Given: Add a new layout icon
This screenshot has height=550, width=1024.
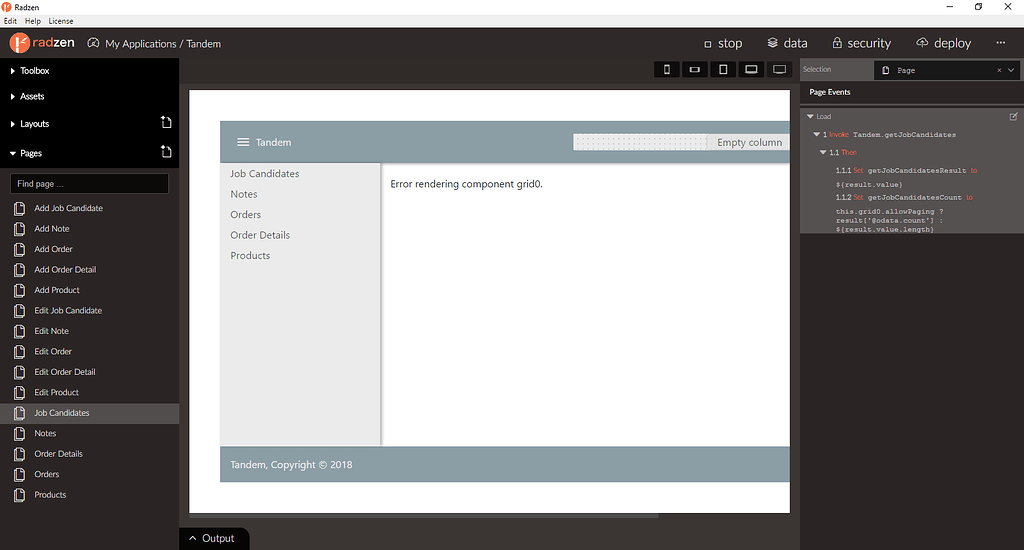Looking at the screenshot, I should click(166, 122).
